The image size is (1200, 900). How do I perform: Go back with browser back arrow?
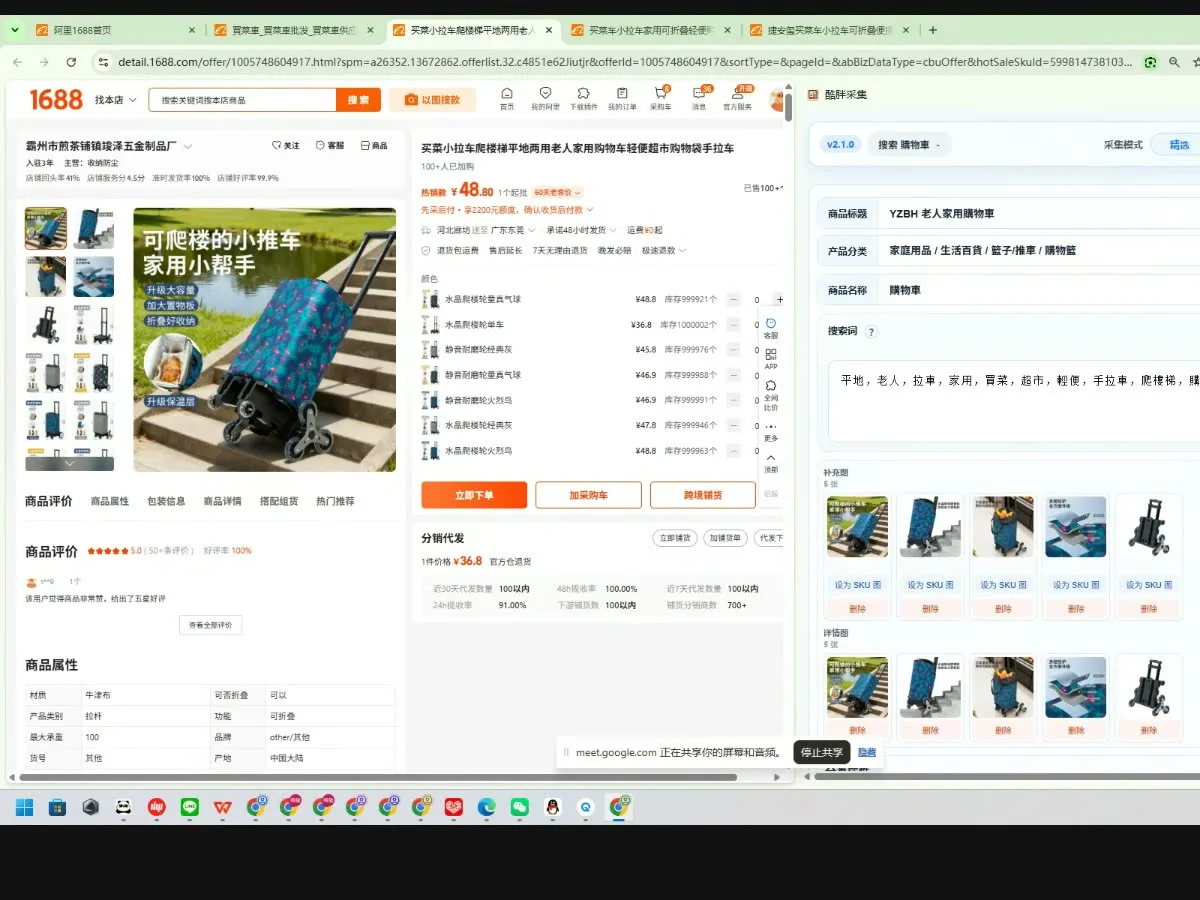pyautogui.click(x=17, y=62)
